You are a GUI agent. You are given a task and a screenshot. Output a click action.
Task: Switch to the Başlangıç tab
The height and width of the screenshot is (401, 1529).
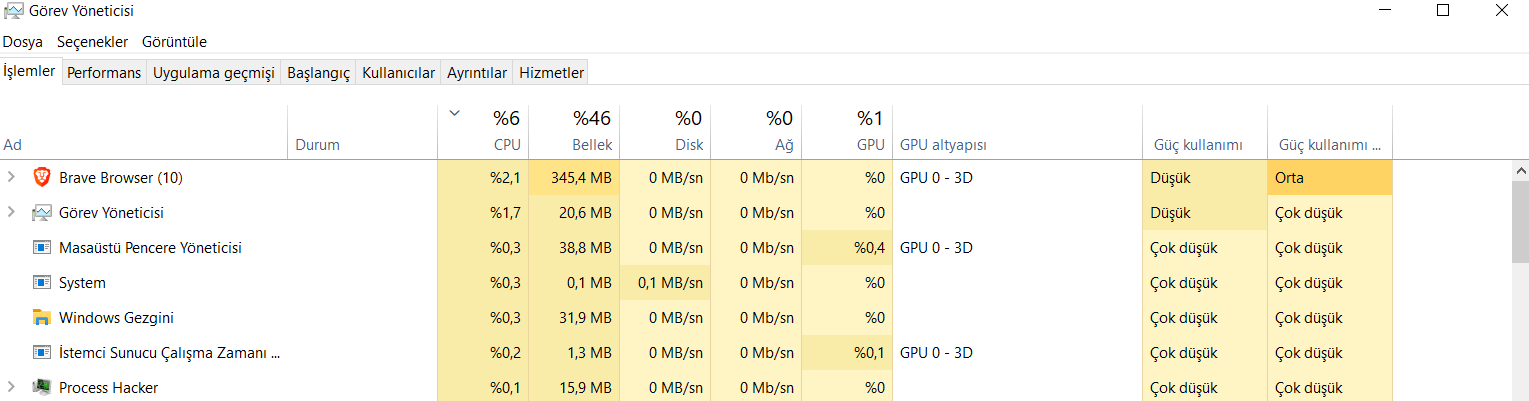(318, 73)
